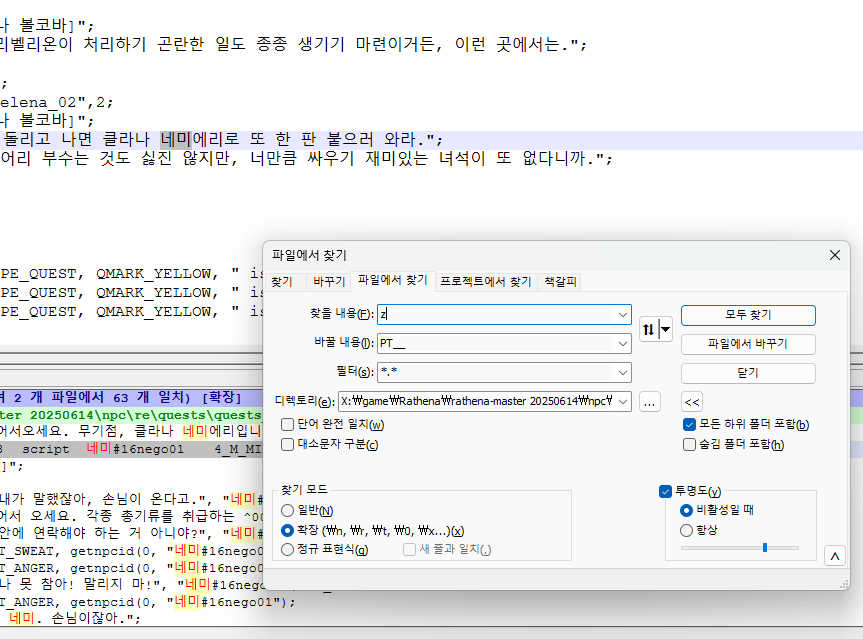
Task: Toggle the 대소문자 구분 checkbox
Action: tap(288, 444)
